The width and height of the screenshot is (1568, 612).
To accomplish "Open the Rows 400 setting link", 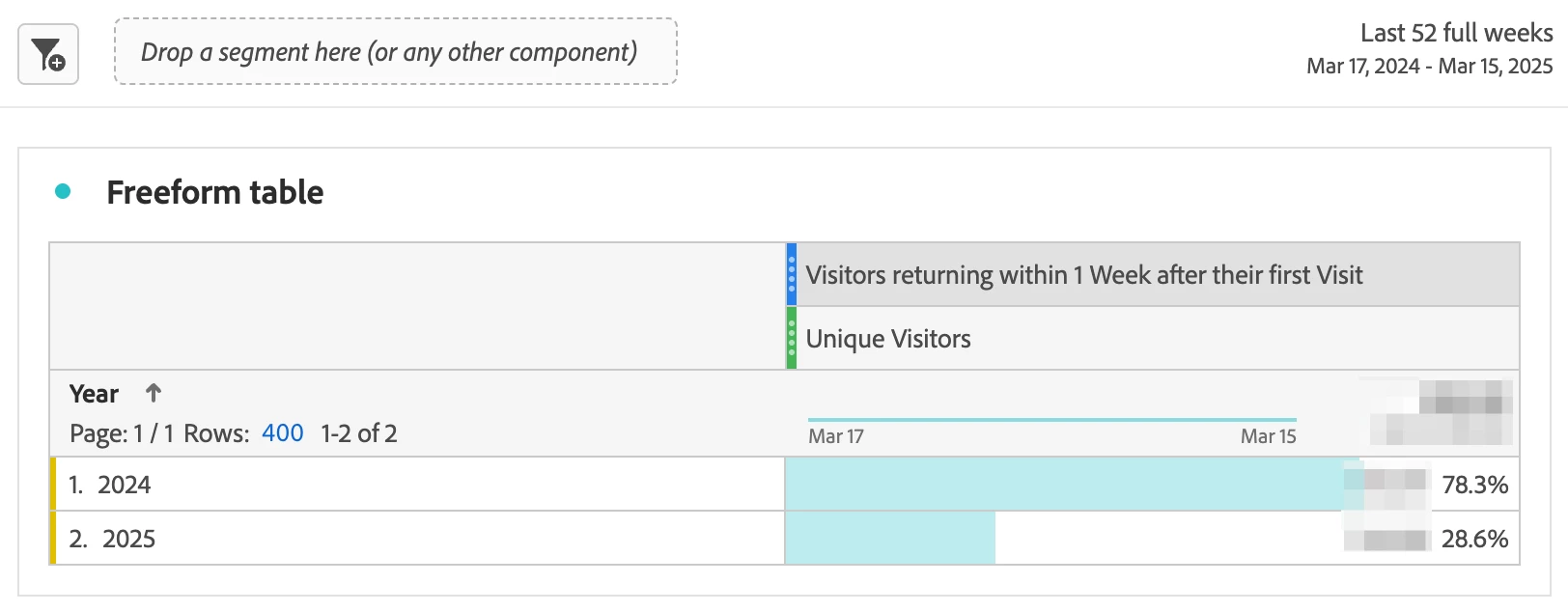I will coord(282,433).
